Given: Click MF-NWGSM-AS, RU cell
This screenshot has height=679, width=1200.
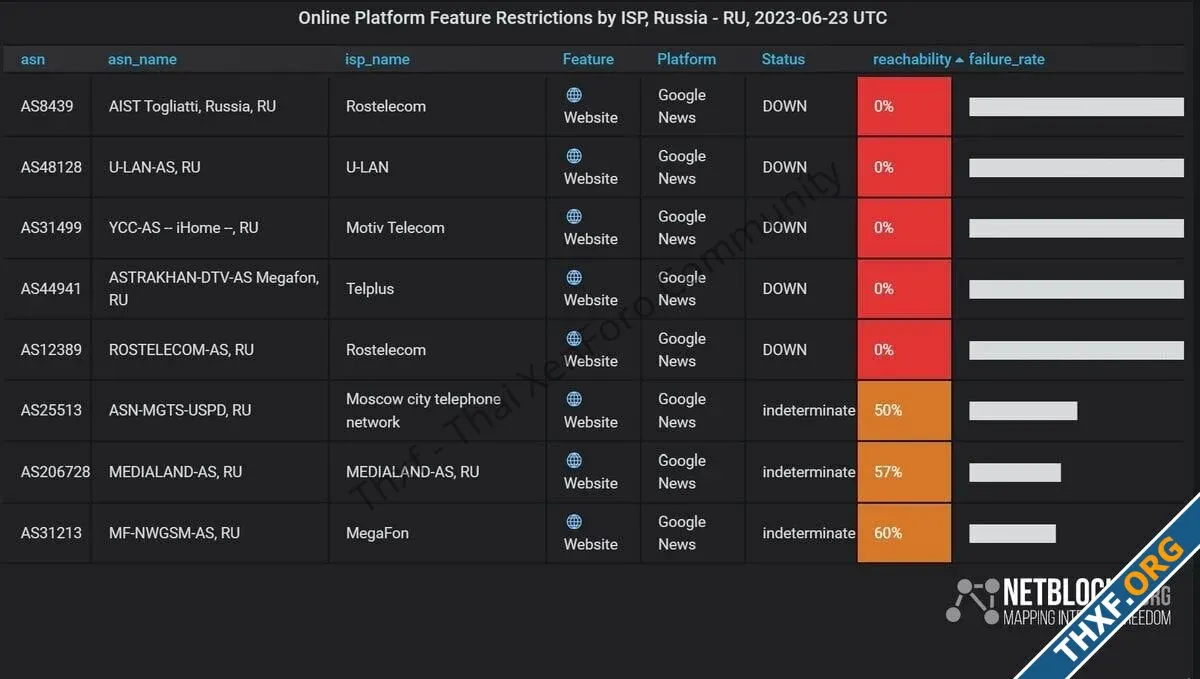Looking at the screenshot, I should 211,533.
